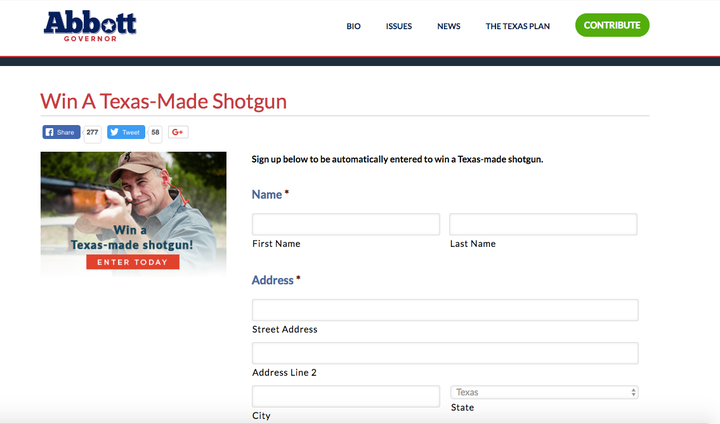Image resolution: width=720 pixels, height=424 pixels.
Task: Click the Name section label
Action: coord(267,194)
